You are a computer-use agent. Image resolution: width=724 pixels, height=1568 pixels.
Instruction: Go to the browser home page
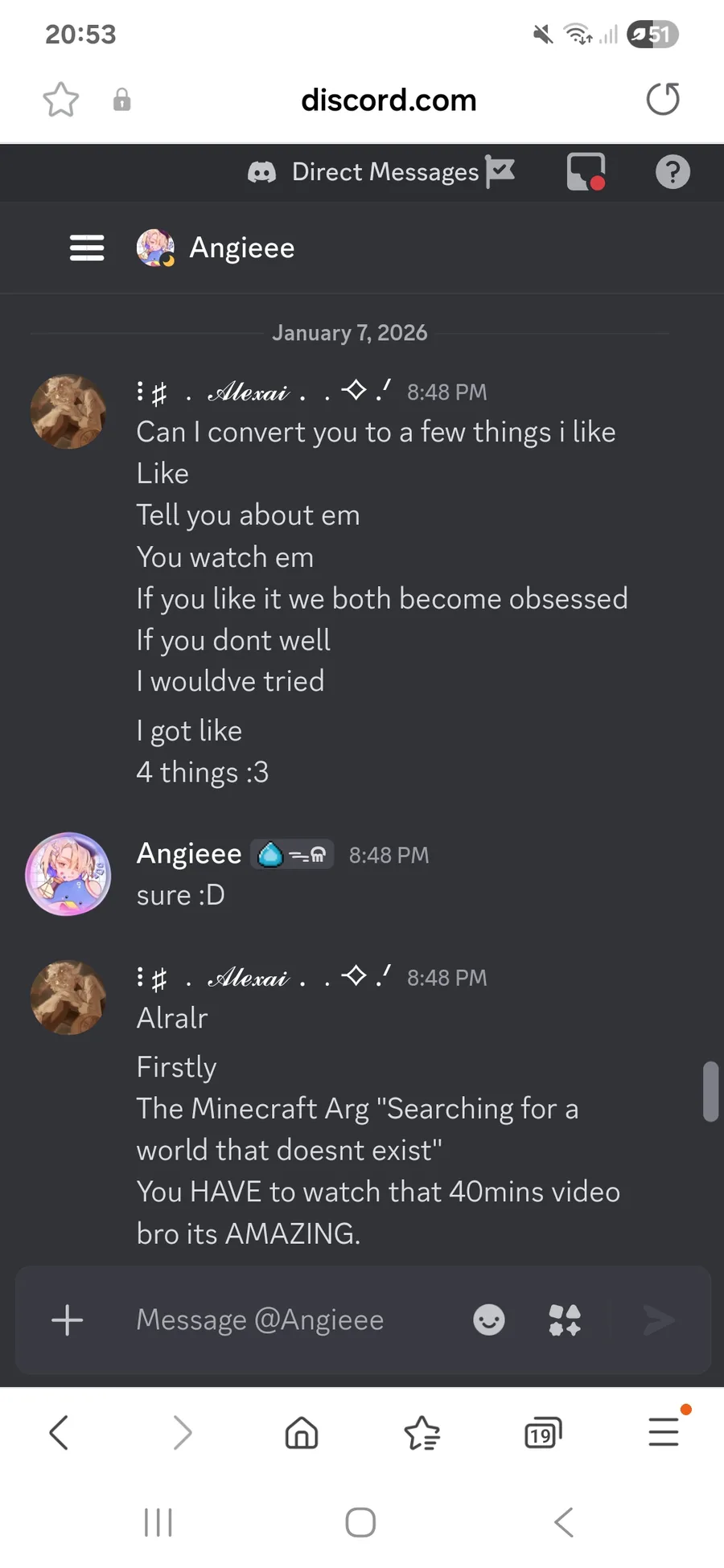(302, 1433)
